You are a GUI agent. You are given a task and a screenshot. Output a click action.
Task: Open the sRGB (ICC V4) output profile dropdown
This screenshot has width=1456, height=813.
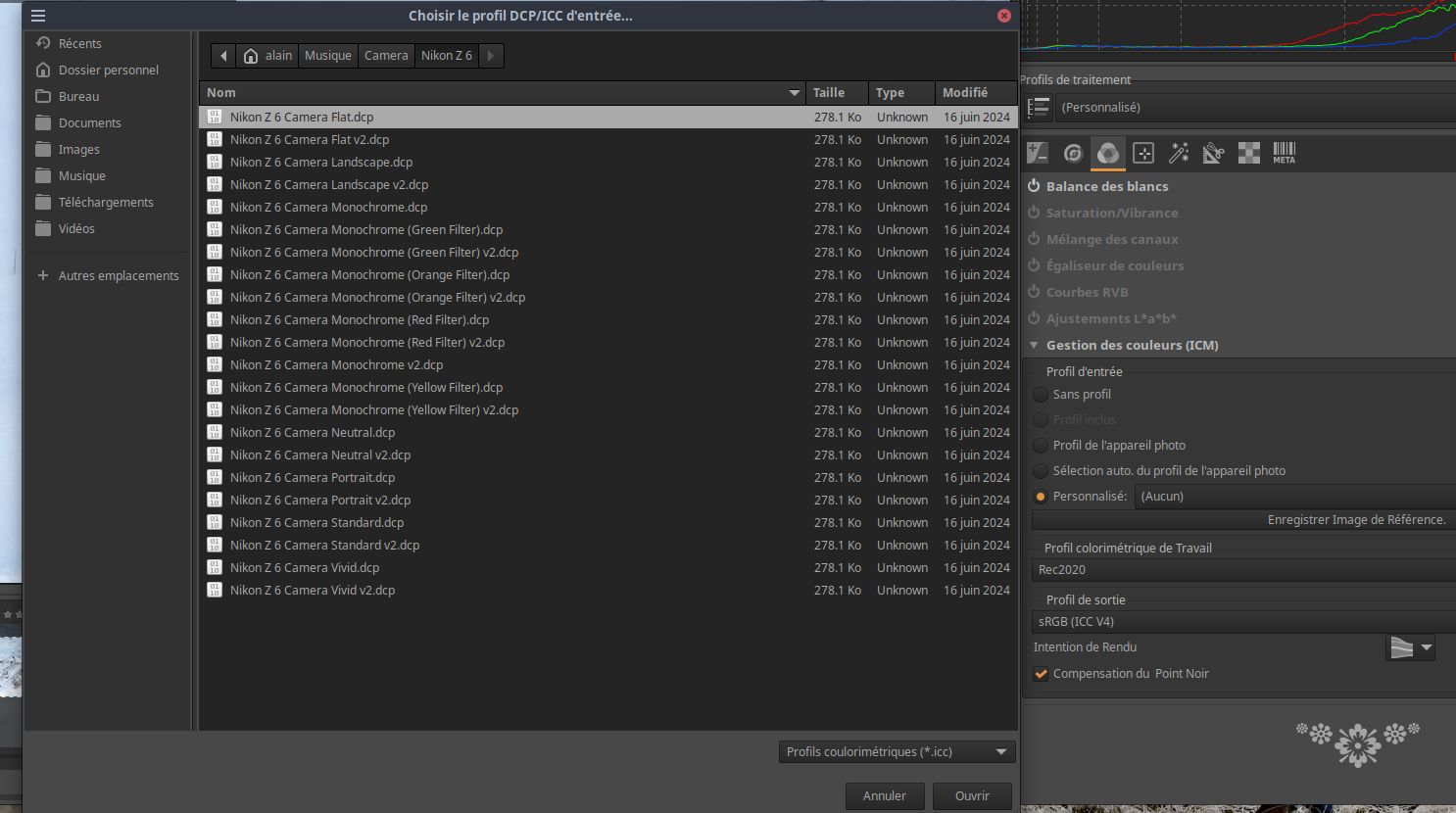point(1244,622)
